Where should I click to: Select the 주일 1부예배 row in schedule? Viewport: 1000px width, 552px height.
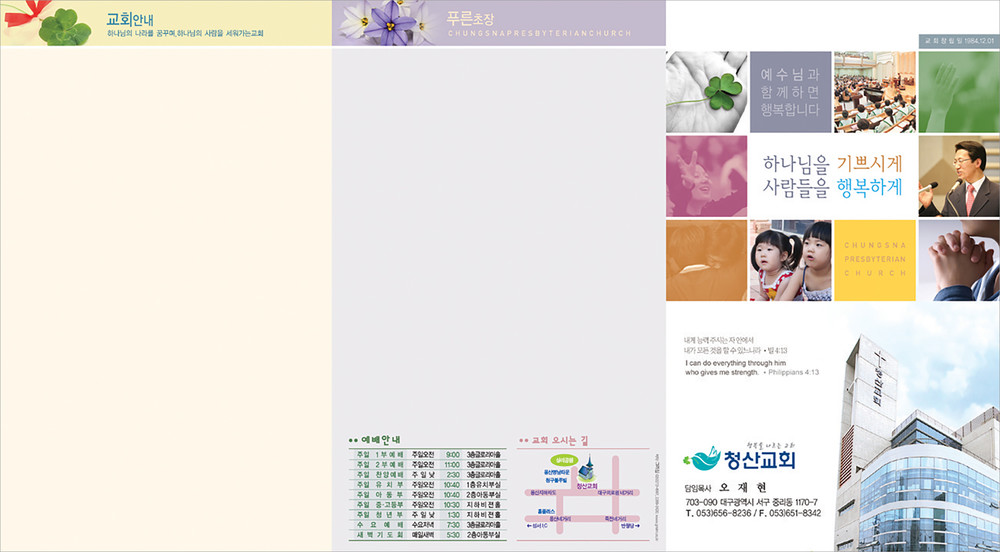click(x=428, y=454)
